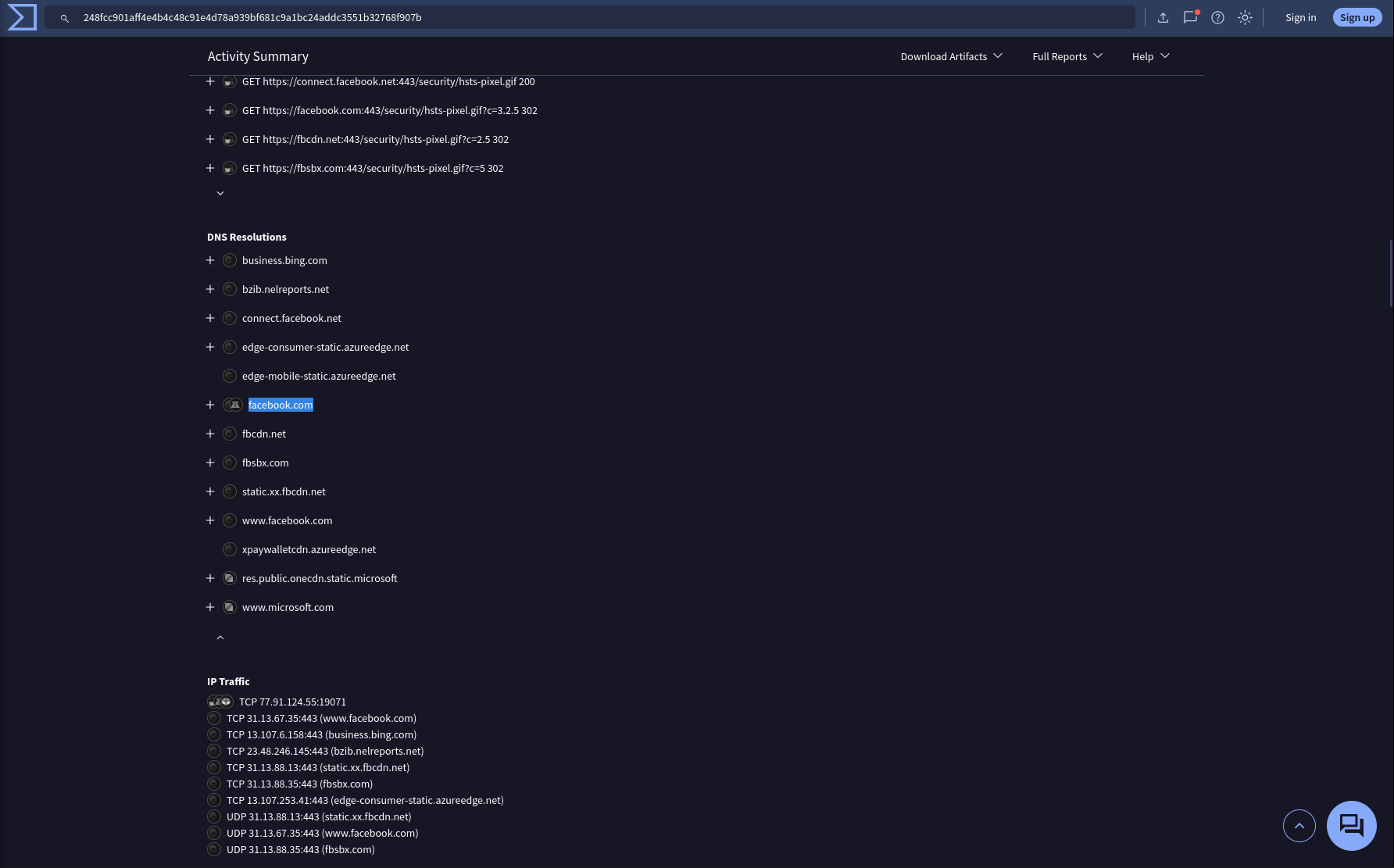Expand the connect.facebook.net DNS entry

[210, 318]
